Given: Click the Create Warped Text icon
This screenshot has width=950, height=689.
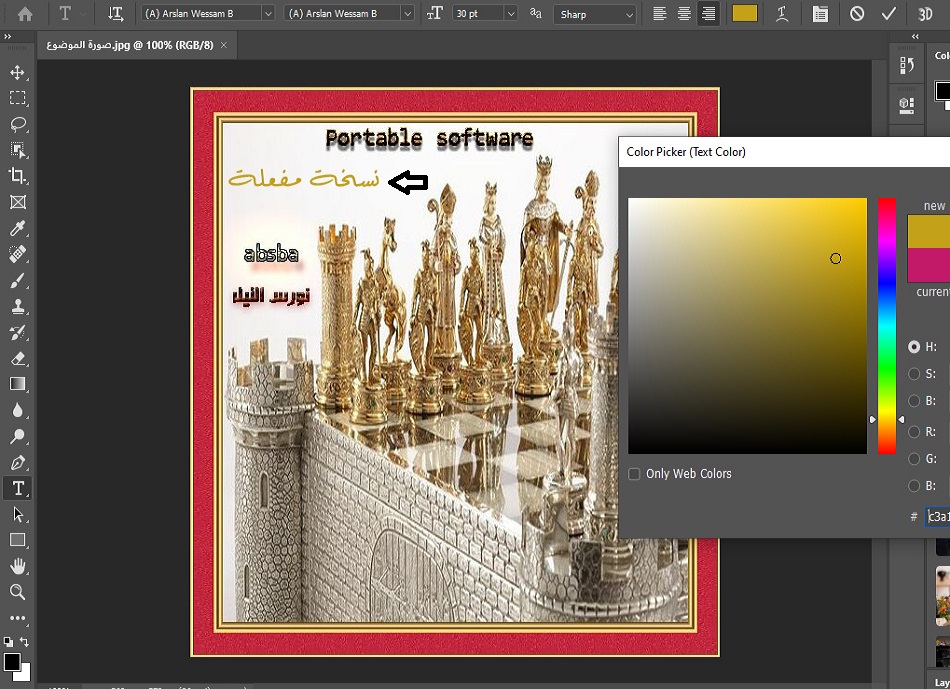Looking at the screenshot, I should click(x=783, y=14).
